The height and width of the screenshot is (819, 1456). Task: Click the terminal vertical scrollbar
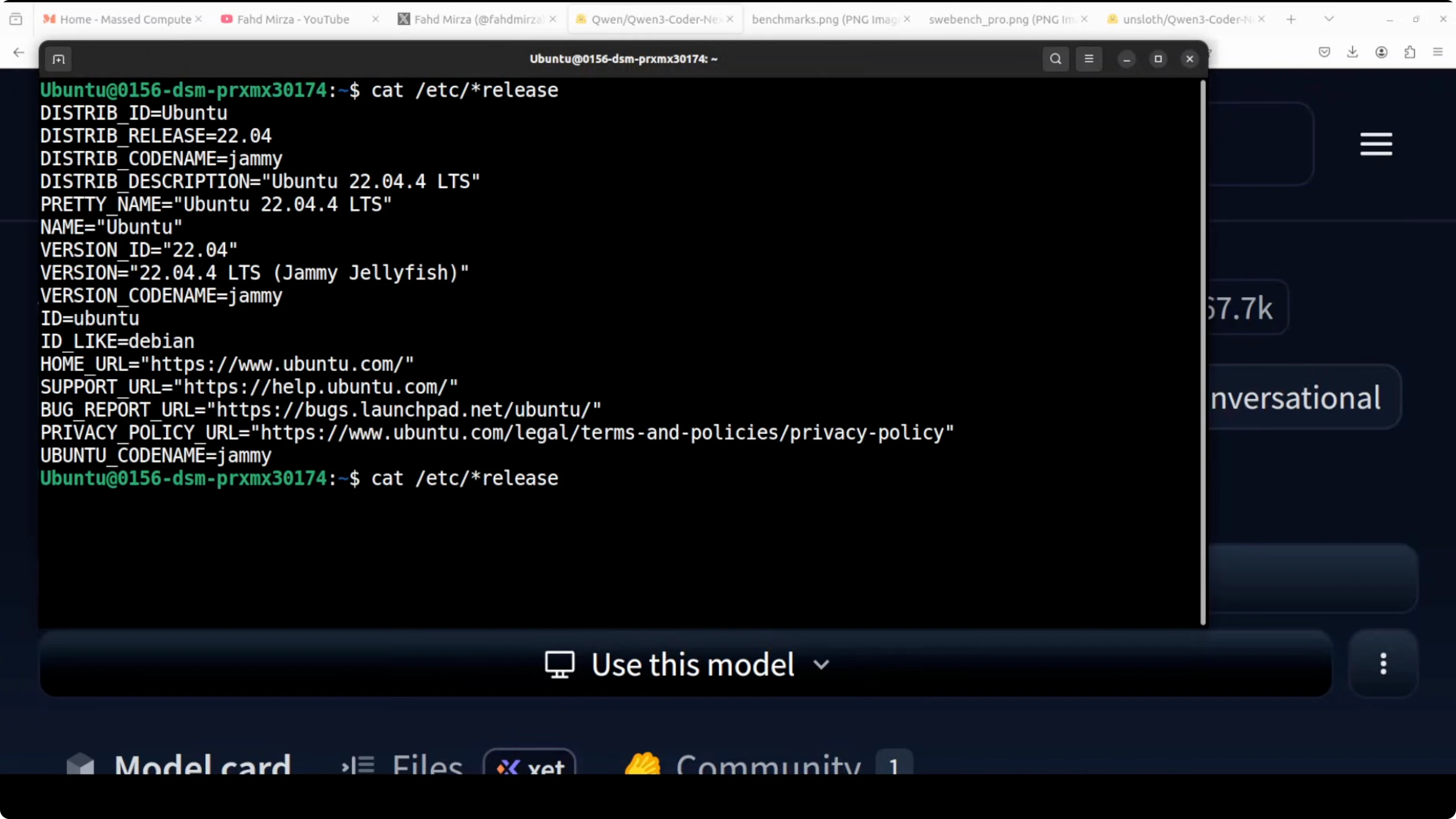click(x=1203, y=351)
